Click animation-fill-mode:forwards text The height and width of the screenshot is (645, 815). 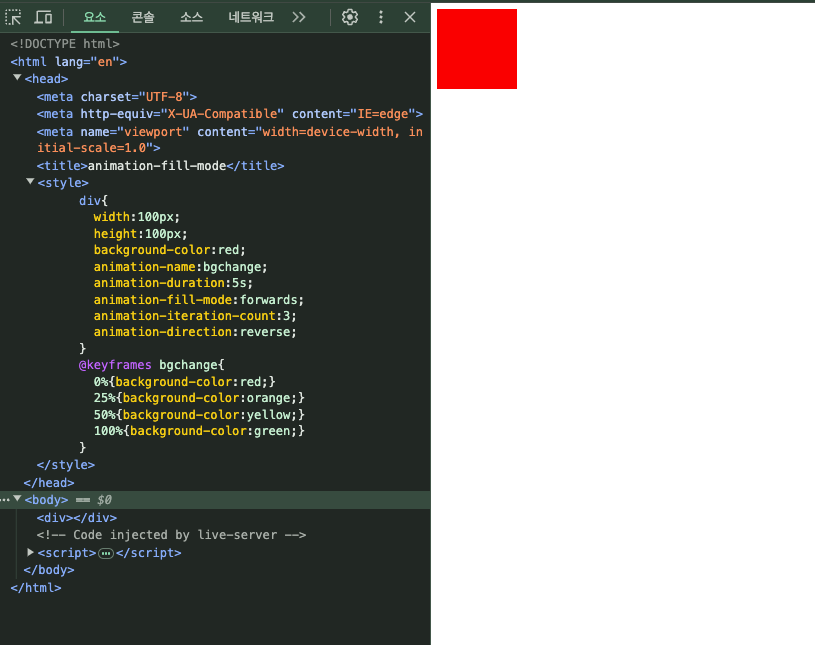click(199, 300)
